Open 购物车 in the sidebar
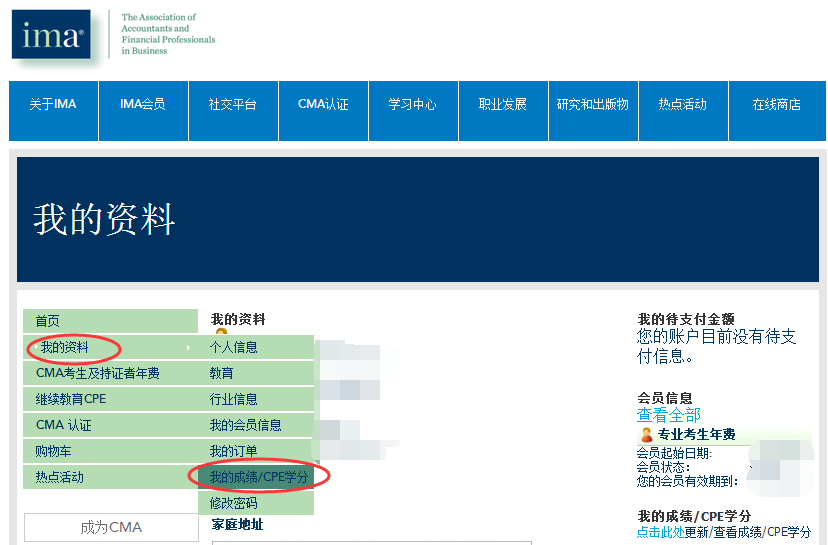Screen dimensions: 828x545 pyautogui.click(x=110, y=452)
